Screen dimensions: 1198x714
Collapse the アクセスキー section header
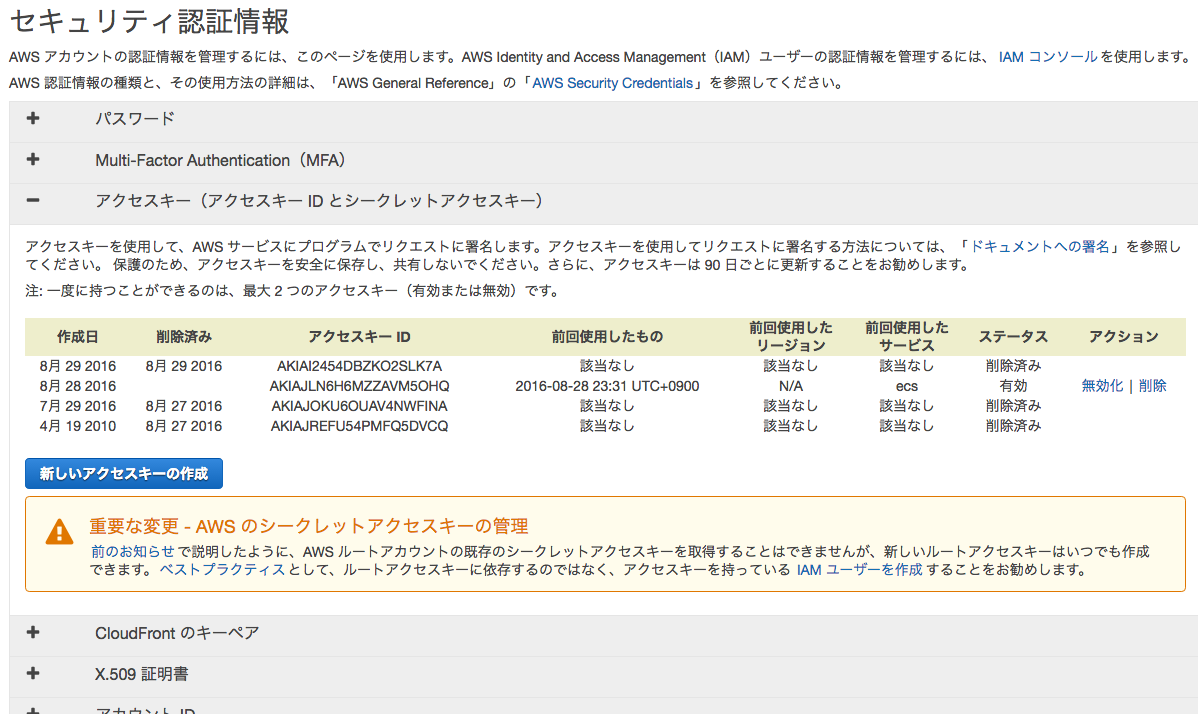tap(319, 201)
